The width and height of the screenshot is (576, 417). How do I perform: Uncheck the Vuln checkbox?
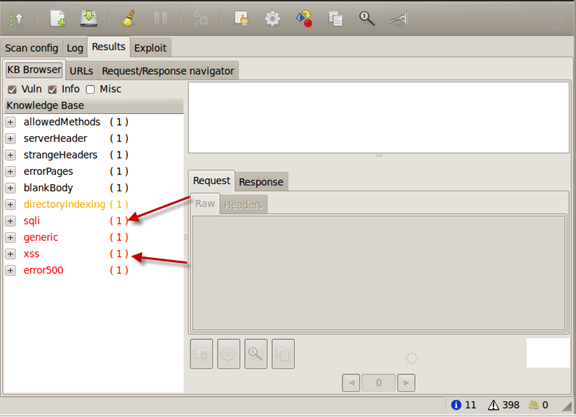12,90
